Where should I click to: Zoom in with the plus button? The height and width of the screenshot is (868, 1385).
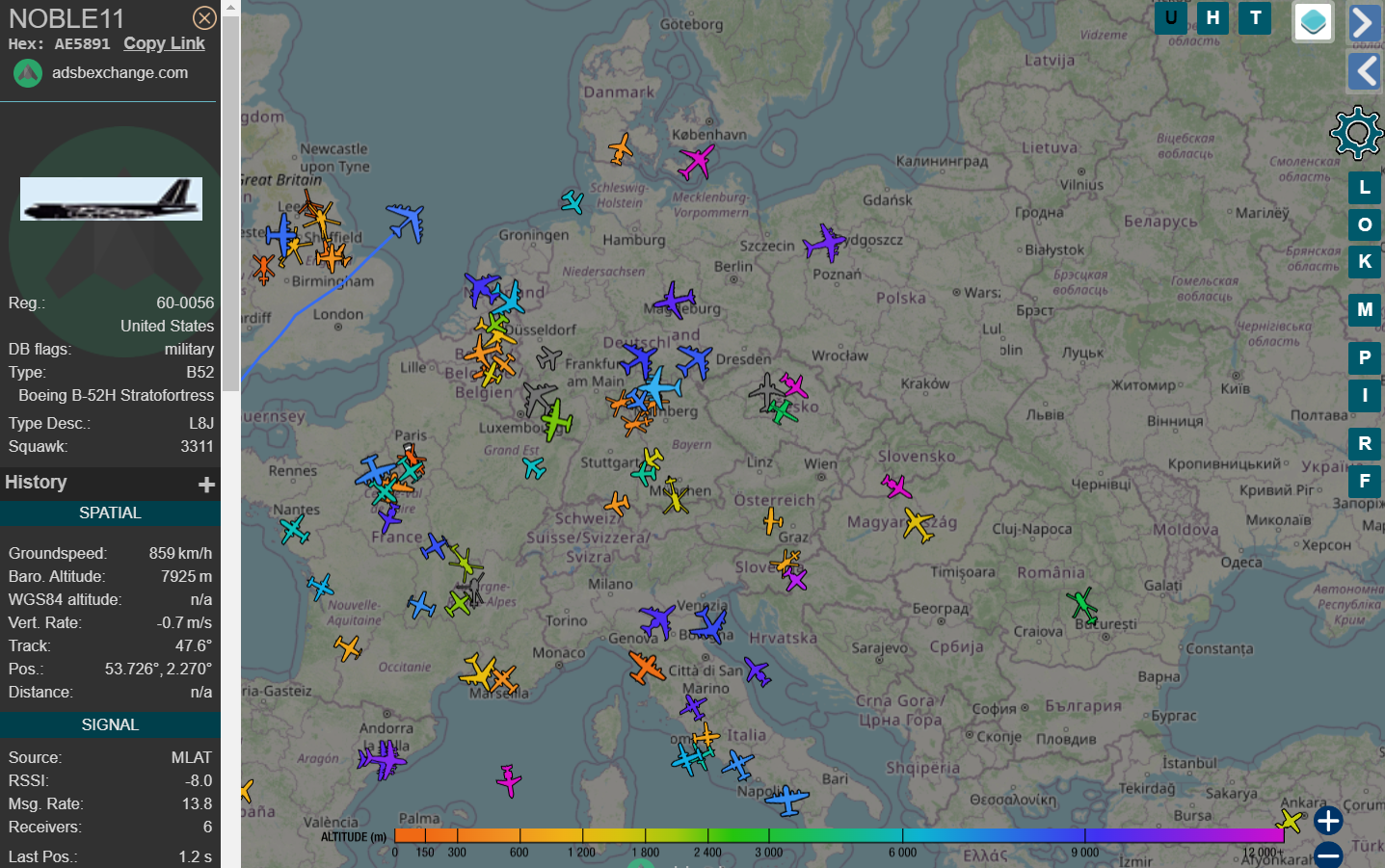click(x=1328, y=821)
